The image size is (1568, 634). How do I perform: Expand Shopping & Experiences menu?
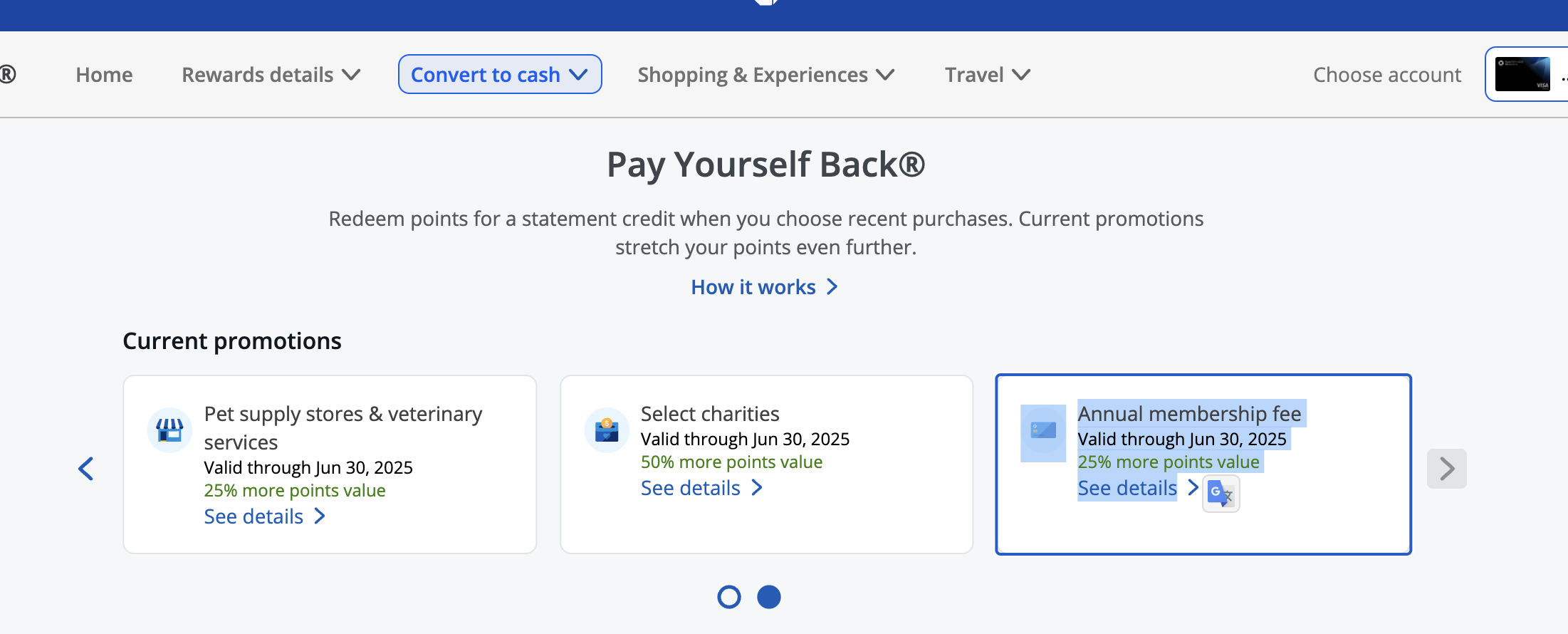pos(765,75)
